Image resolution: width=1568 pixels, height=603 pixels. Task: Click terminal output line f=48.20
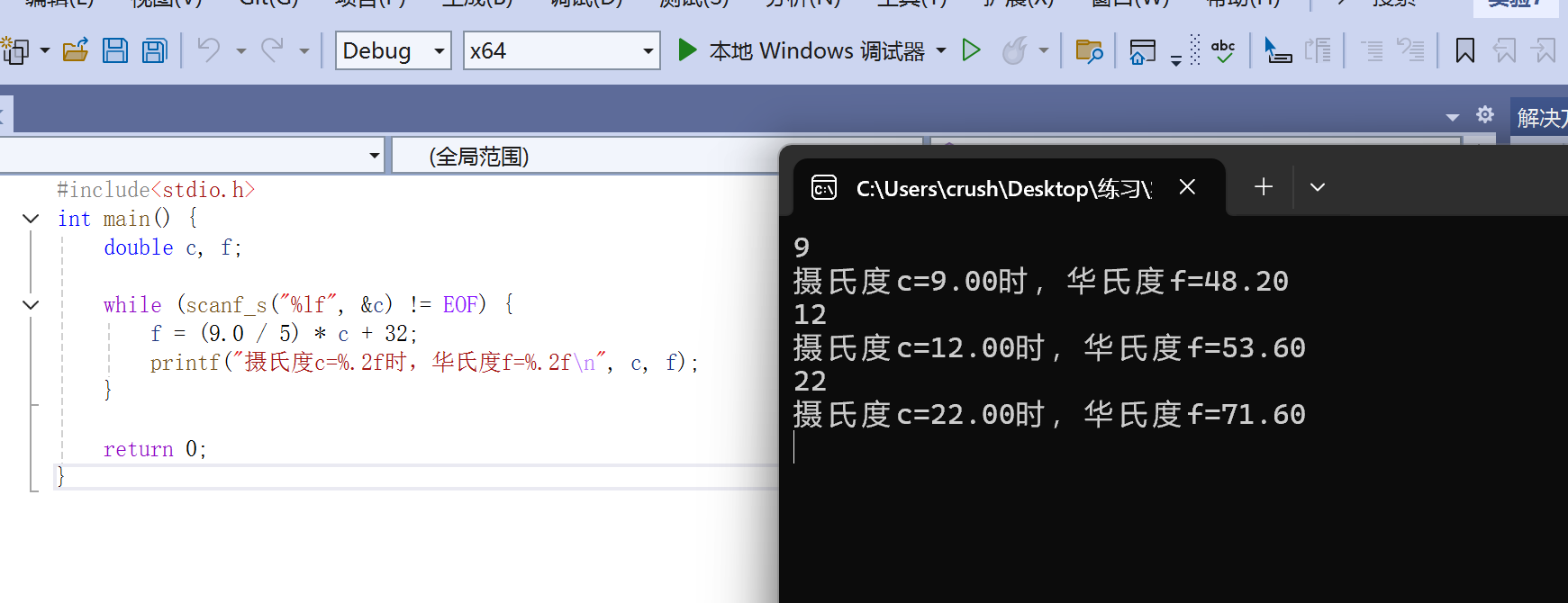point(1041,282)
